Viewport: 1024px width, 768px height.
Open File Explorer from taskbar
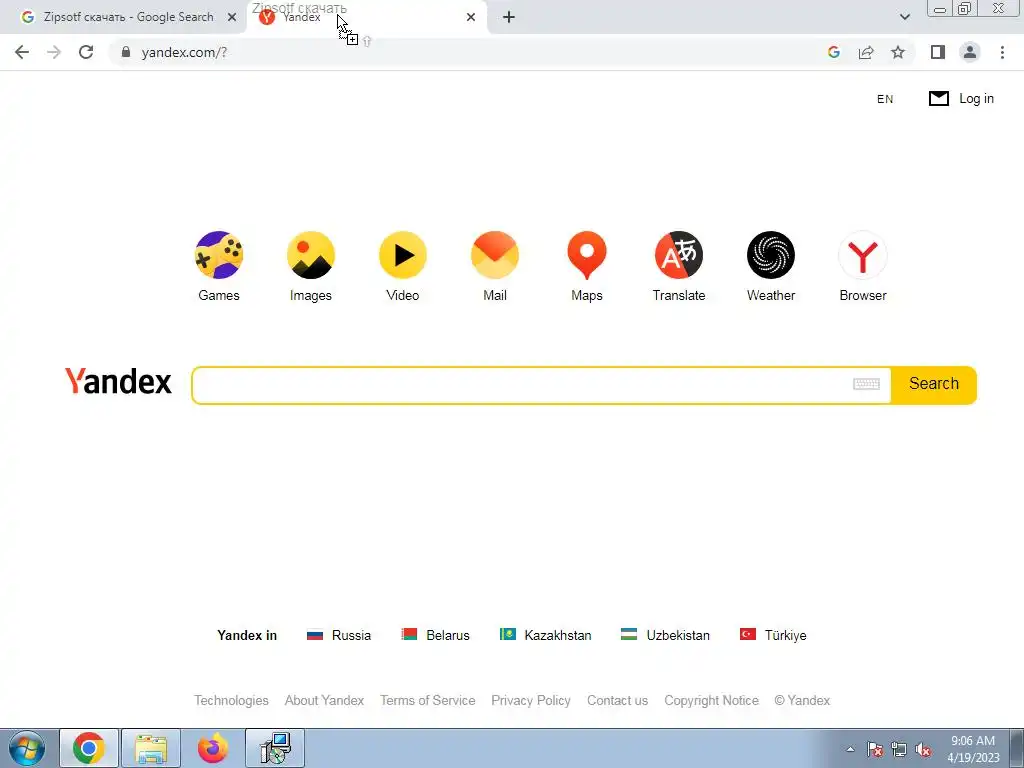(152, 748)
